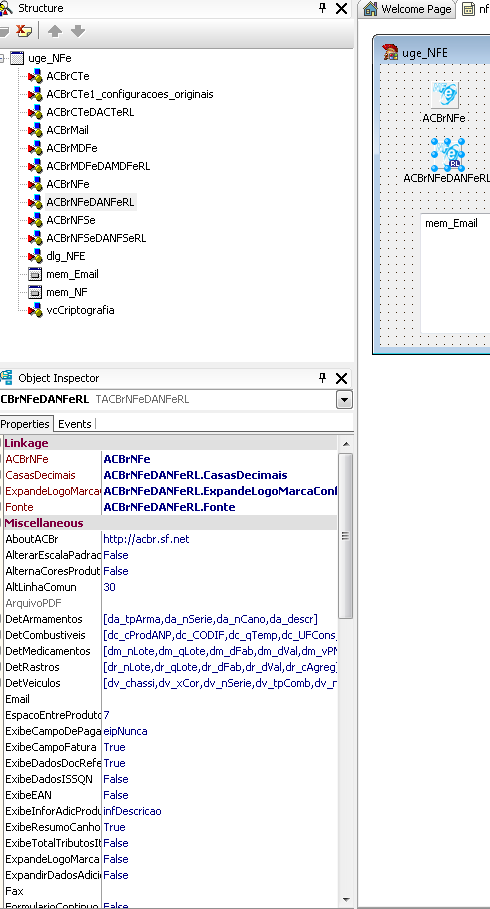Click the DetArmamentos set value

210,619
